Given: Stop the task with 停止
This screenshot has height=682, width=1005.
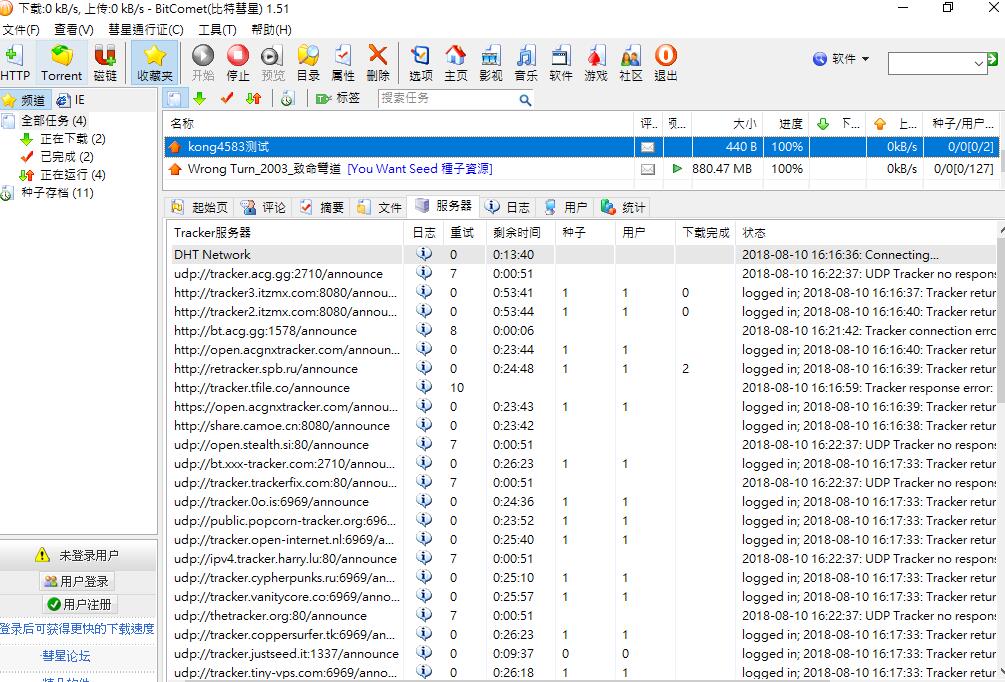Looking at the screenshot, I should (x=238, y=63).
